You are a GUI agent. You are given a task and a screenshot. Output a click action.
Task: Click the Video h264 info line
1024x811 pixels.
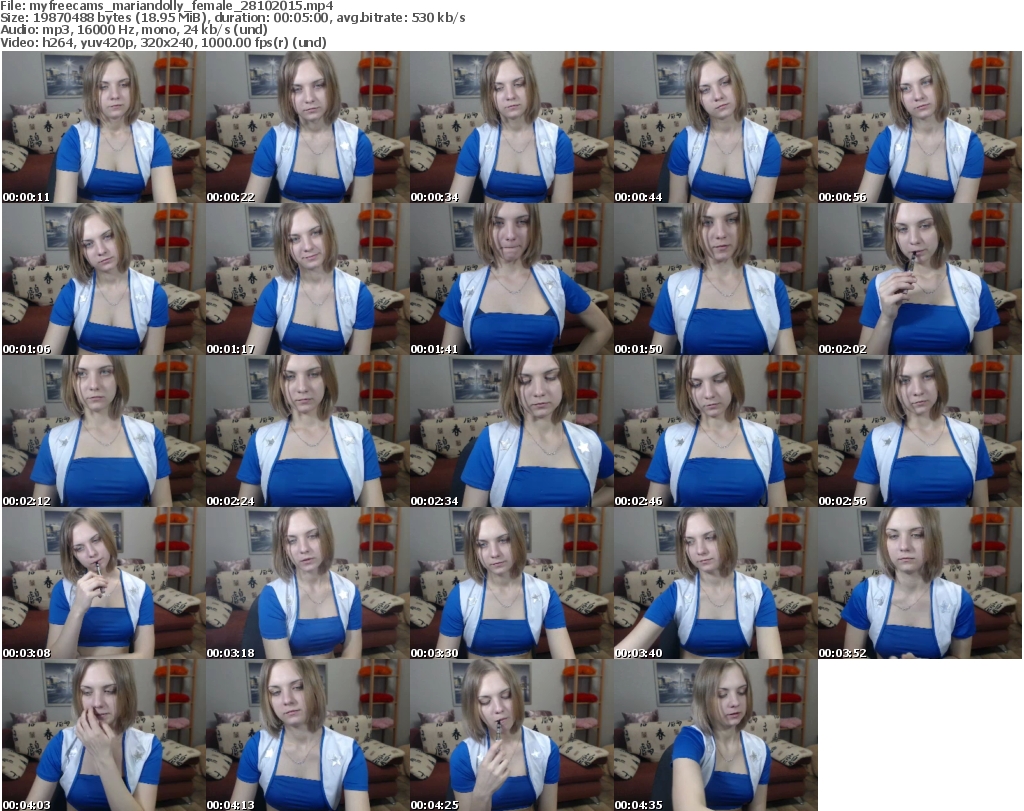click(x=163, y=42)
